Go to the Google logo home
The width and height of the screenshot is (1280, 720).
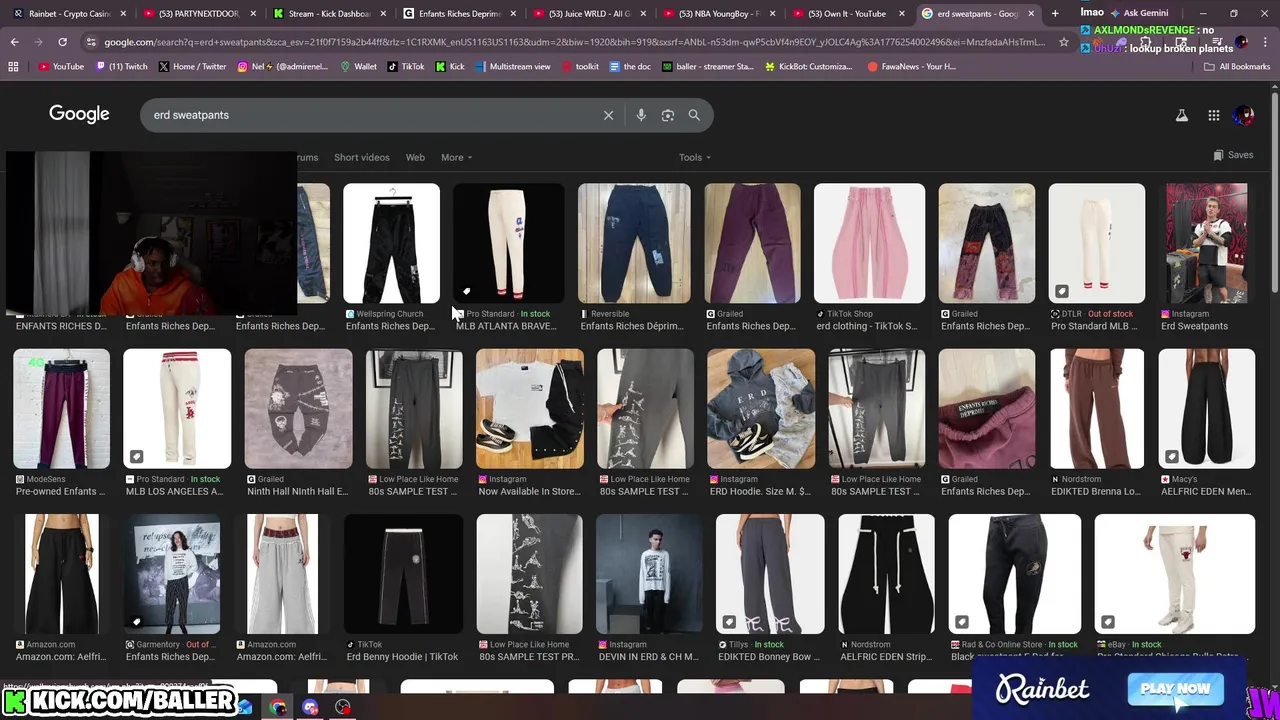click(79, 114)
